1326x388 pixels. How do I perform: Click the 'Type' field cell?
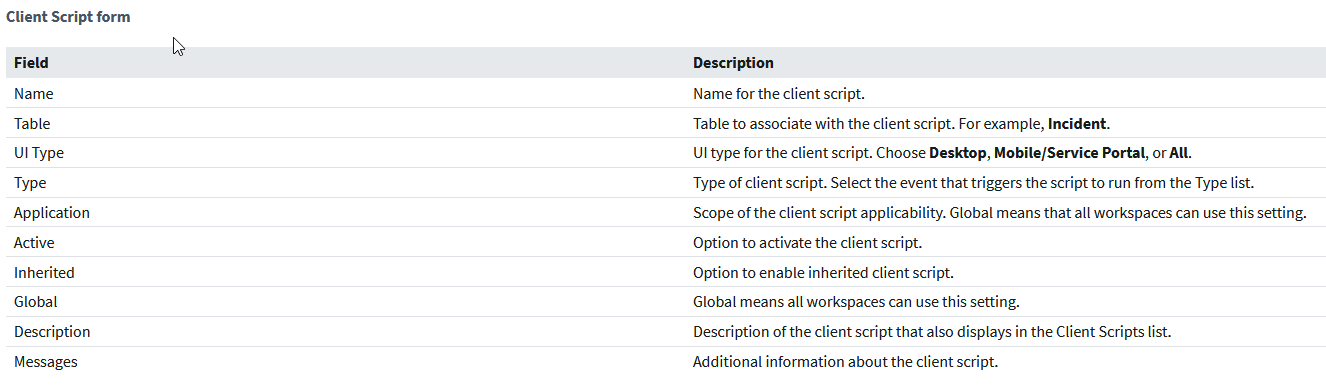pyautogui.click(x=30, y=183)
